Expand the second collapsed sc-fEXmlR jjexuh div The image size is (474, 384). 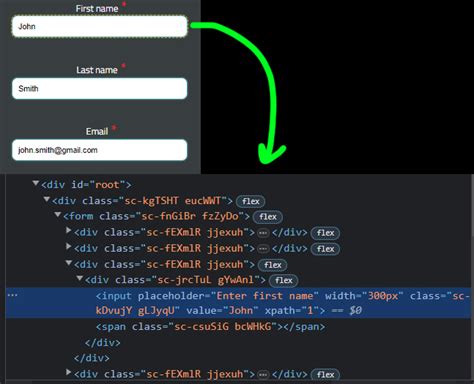tap(68, 246)
